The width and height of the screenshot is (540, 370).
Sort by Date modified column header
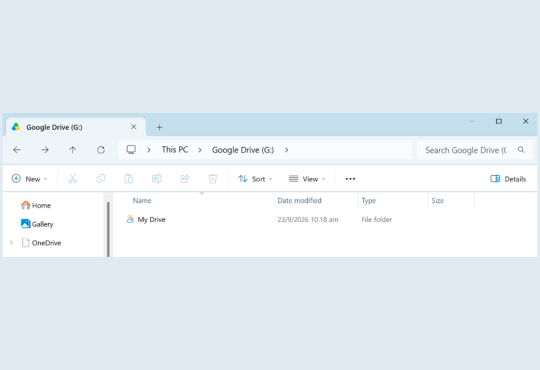(299, 201)
